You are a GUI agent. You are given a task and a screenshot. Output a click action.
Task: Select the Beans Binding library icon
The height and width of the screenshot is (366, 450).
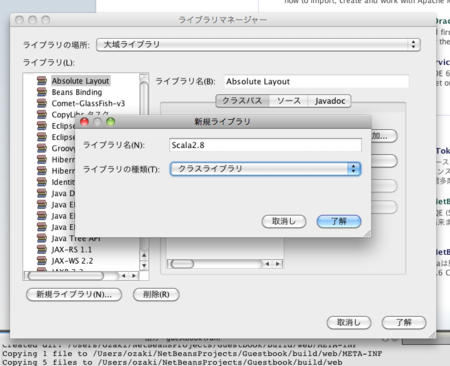42,92
